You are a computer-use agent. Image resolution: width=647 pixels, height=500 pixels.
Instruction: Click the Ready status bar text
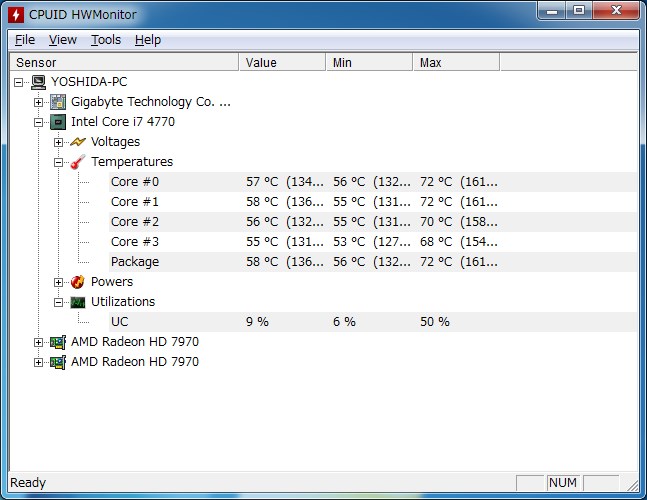[x=28, y=483]
